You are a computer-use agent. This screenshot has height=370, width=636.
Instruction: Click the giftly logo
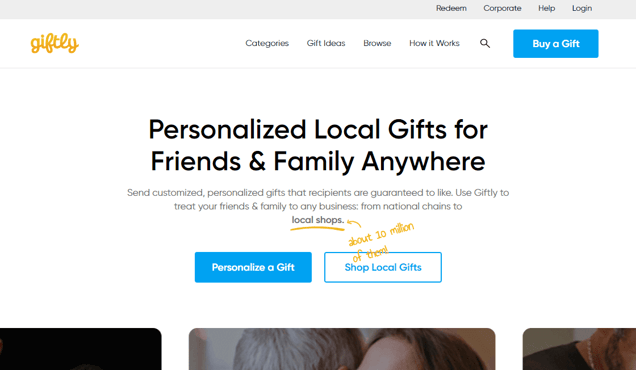(x=54, y=44)
